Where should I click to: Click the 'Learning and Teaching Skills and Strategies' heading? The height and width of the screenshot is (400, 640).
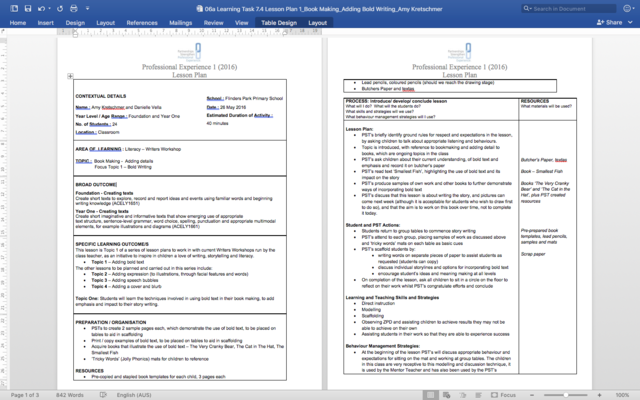(392, 298)
